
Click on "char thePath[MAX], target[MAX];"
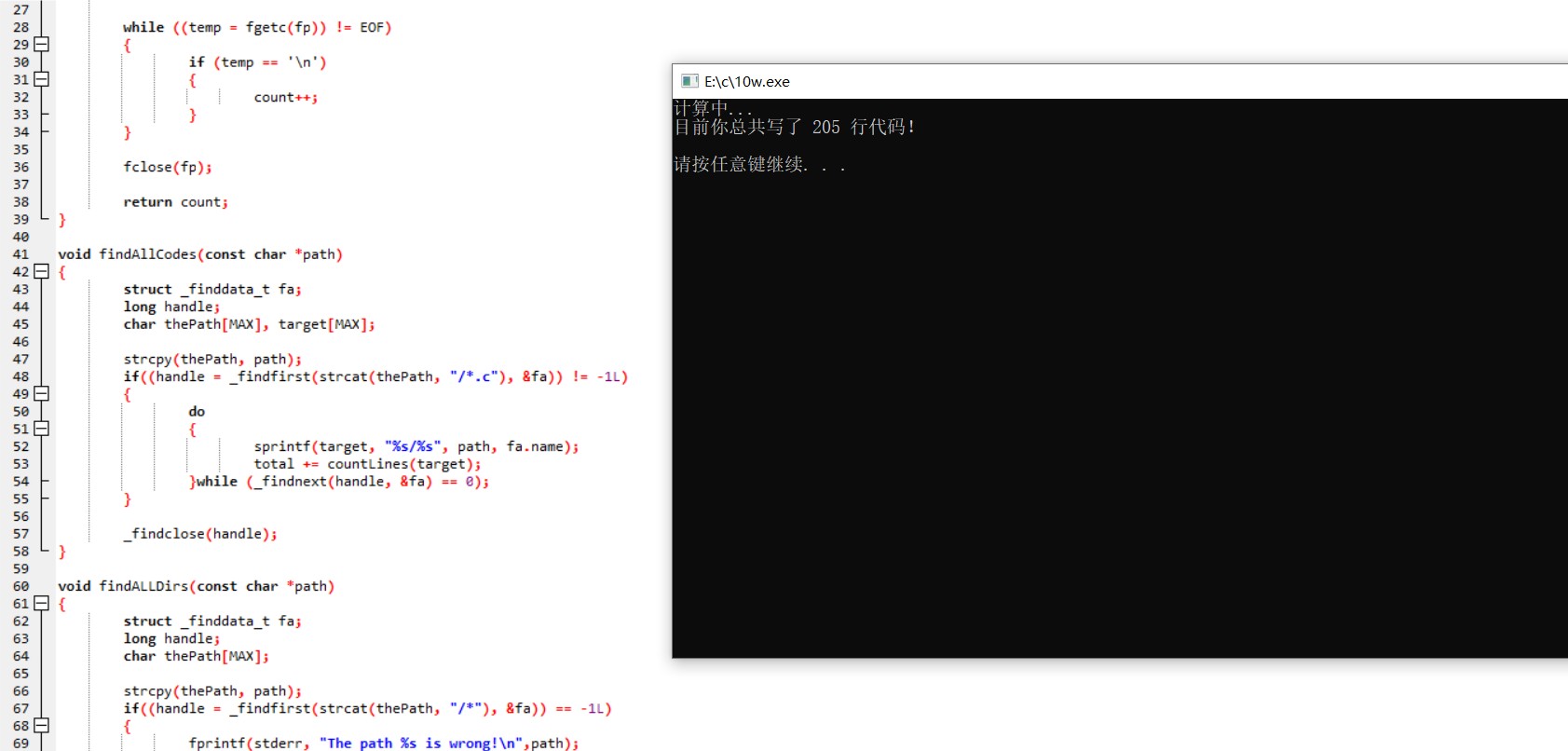click(249, 324)
